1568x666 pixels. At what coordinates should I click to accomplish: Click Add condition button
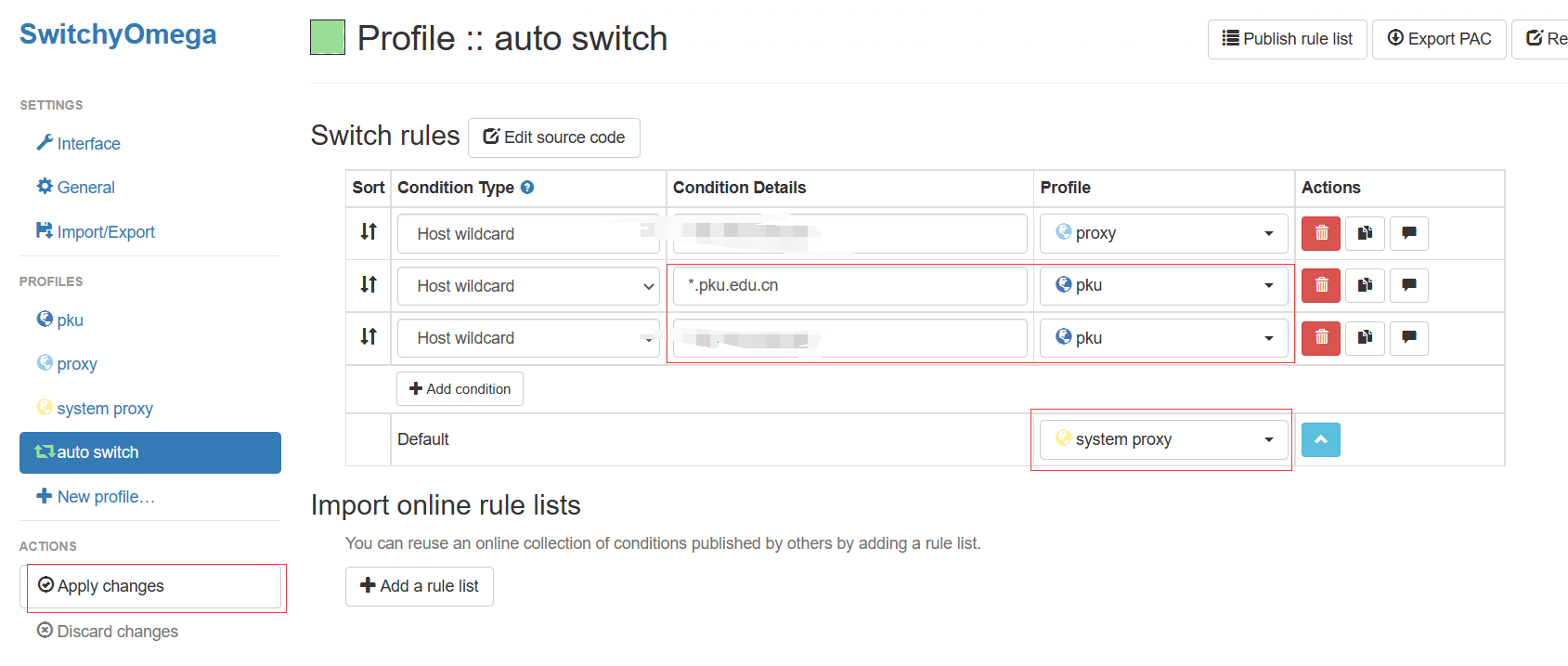(460, 389)
